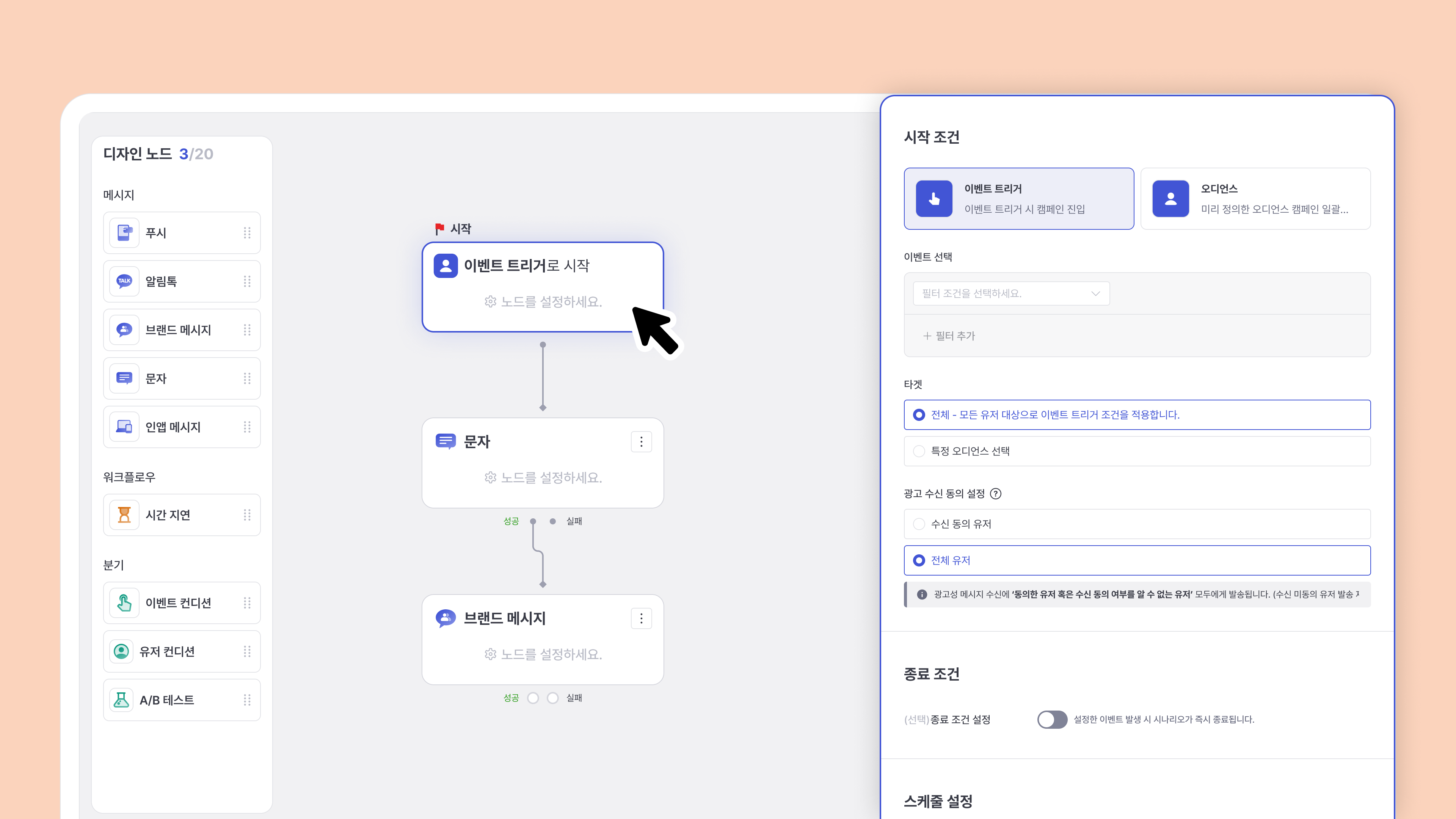Image resolution: width=1456 pixels, height=819 pixels.
Task: Select the 유저 컨디션 user icon
Action: pos(121,652)
